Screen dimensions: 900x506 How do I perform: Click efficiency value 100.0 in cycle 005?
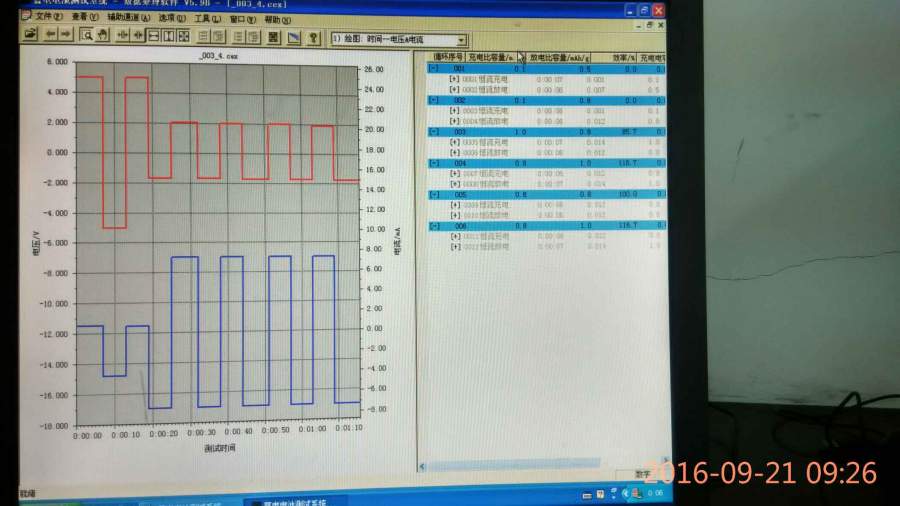point(627,194)
